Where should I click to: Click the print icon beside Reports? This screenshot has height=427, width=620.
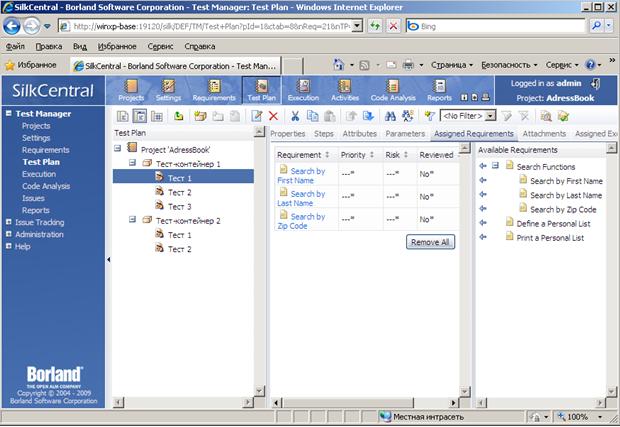click(x=486, y=97)
